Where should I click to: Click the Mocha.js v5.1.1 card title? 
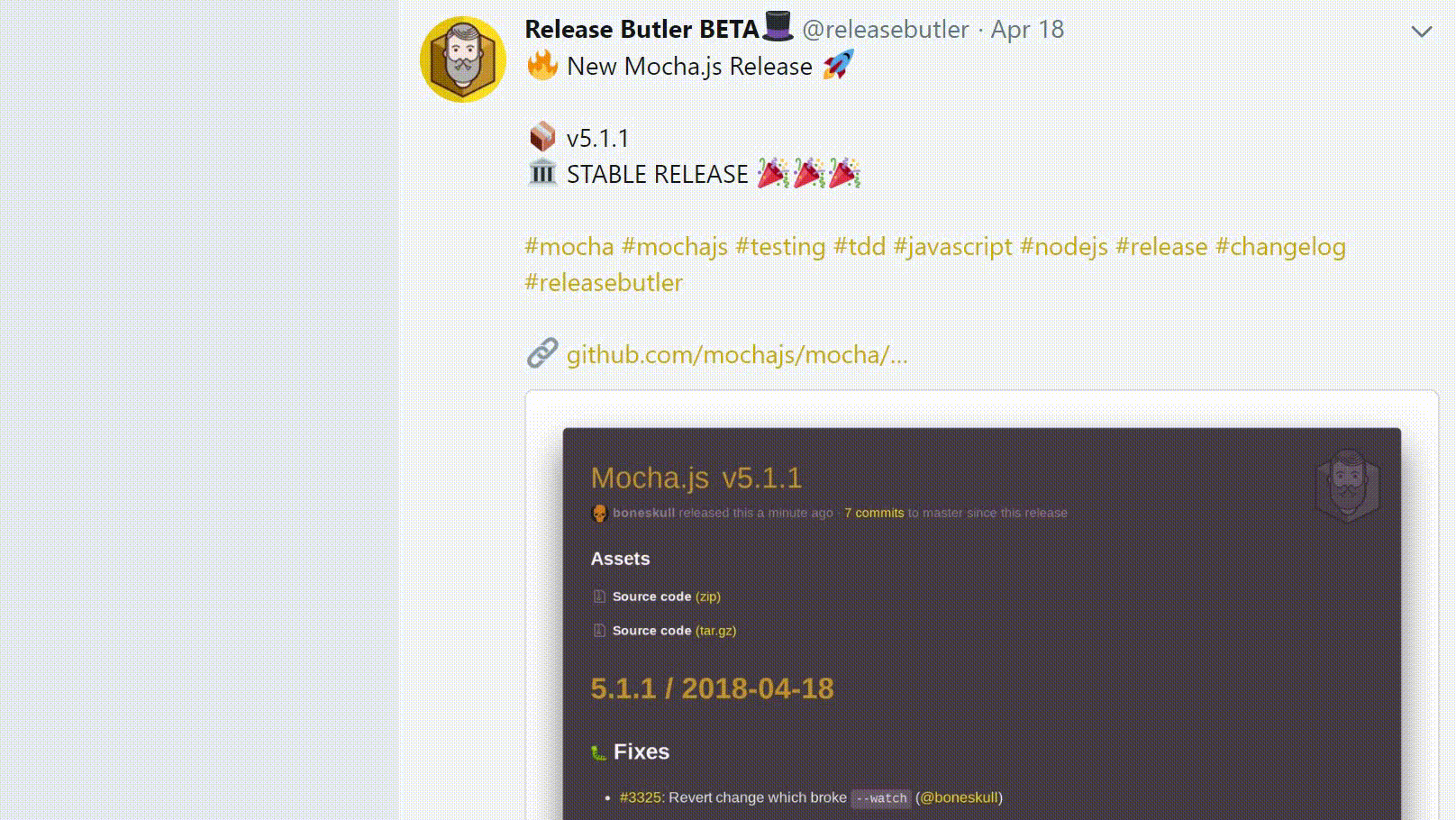696,478
